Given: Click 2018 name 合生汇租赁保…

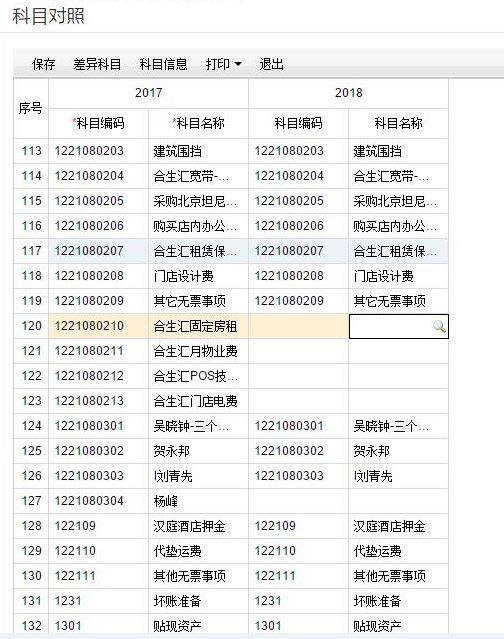Looking at the screenshot, I should [x=395, y=251].
